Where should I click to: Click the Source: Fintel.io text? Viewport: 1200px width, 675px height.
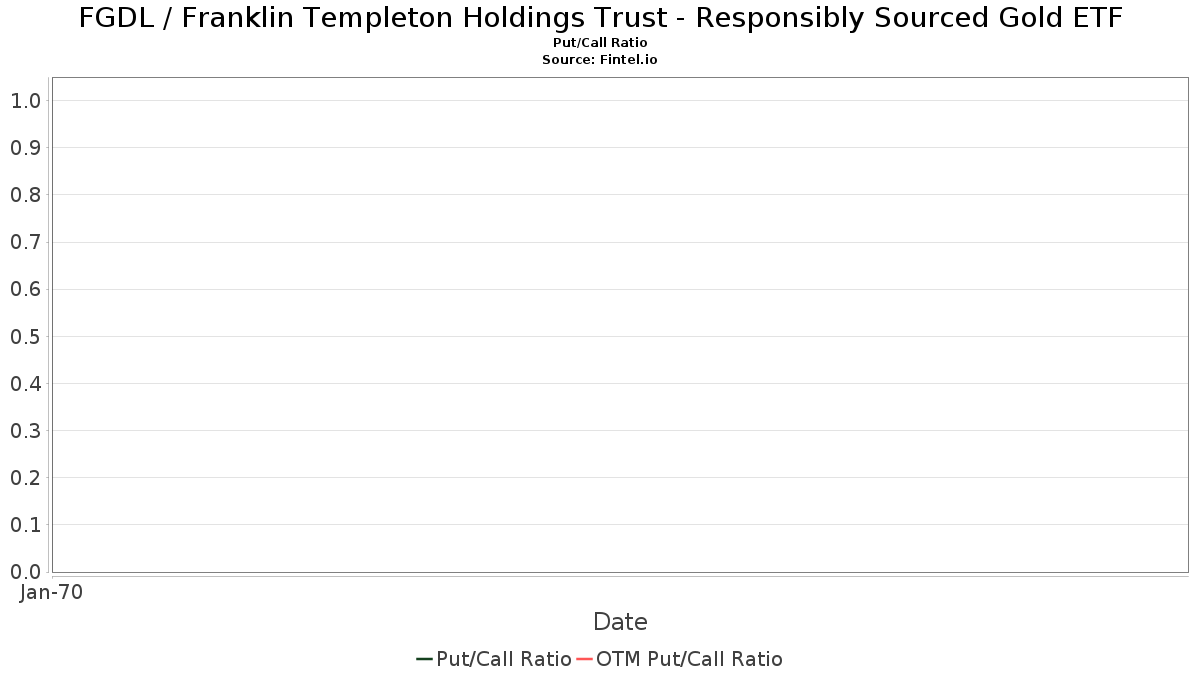coord(600,60)
